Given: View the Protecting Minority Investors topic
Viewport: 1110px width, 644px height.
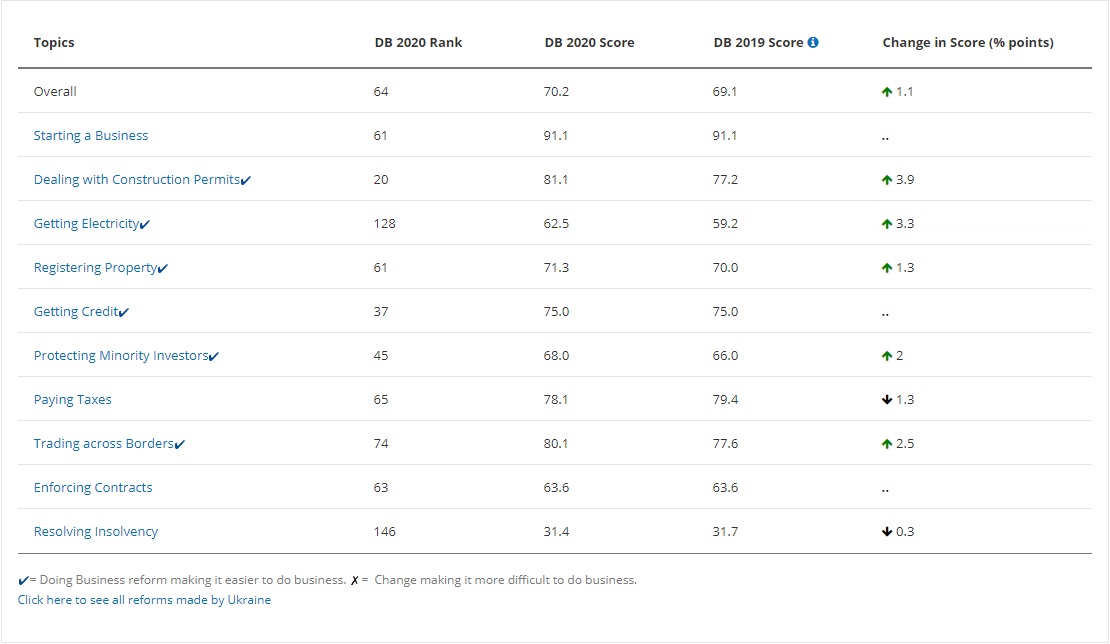Looking at the screenshot, I should 121,356.
